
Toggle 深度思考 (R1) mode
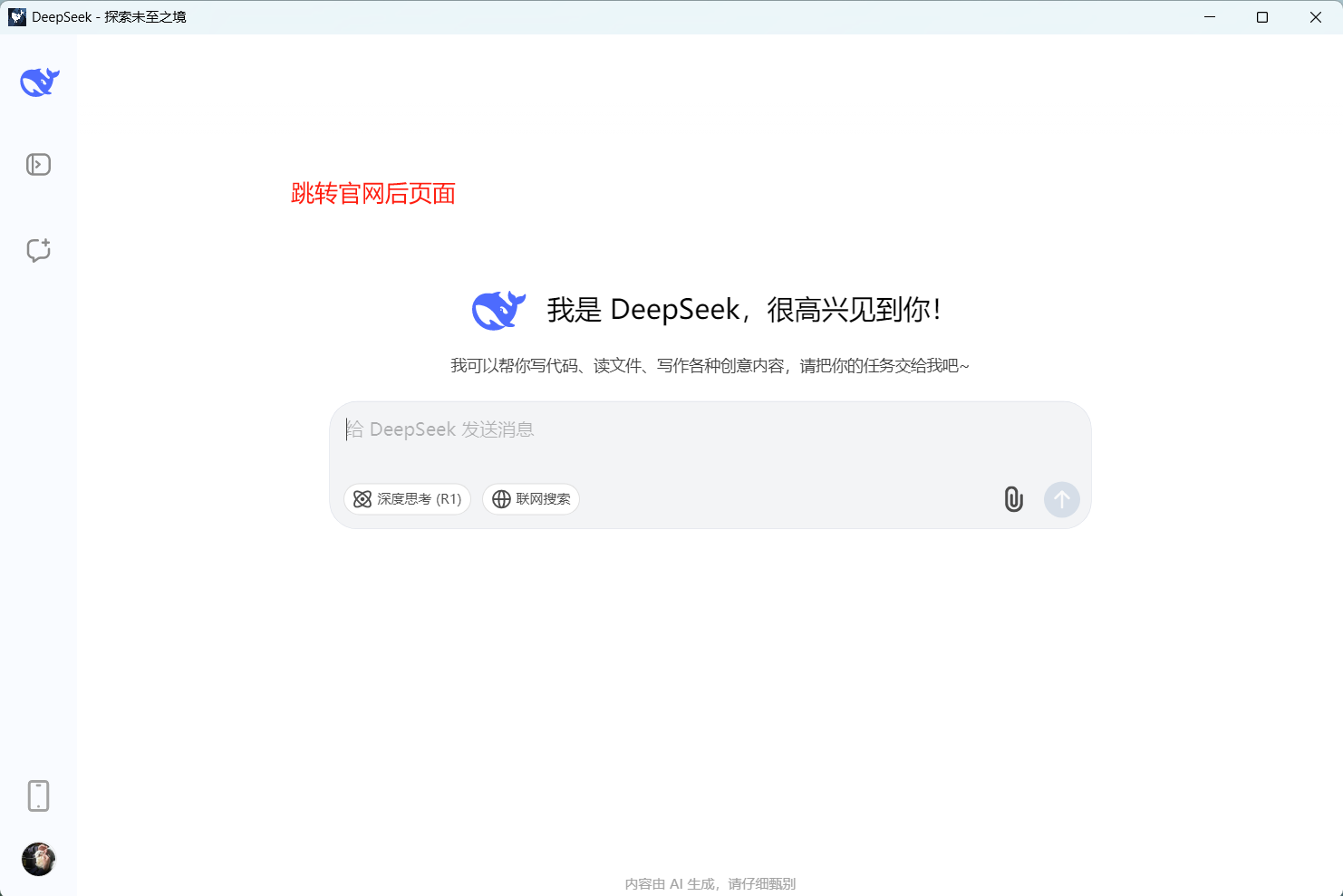tap(407, 499)
